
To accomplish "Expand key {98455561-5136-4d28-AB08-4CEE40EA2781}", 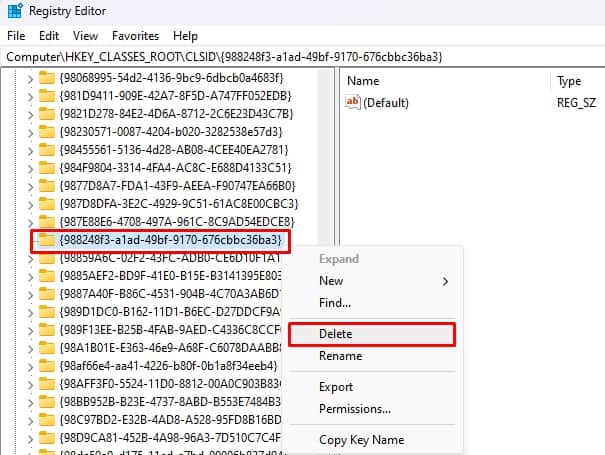I will pyautogui.click(x=30, y=151).
